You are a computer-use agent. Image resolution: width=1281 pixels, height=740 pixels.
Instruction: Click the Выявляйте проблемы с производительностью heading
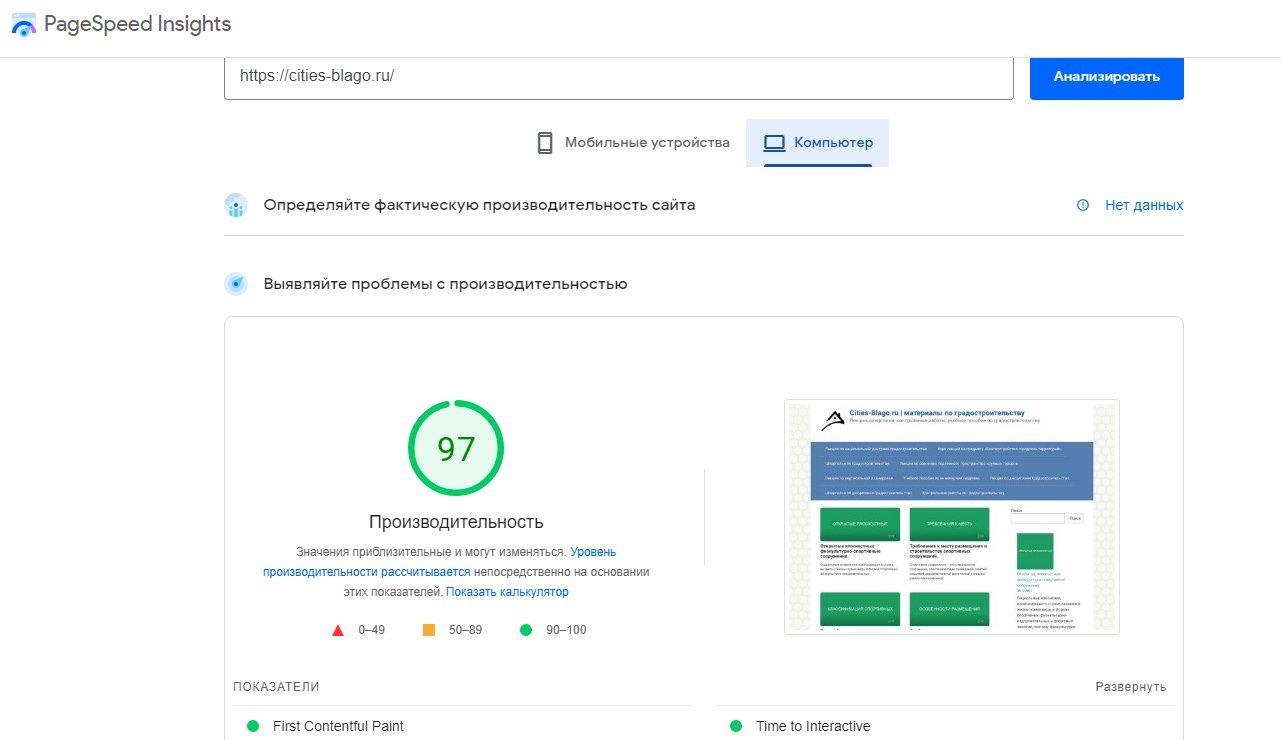point(445,284)
